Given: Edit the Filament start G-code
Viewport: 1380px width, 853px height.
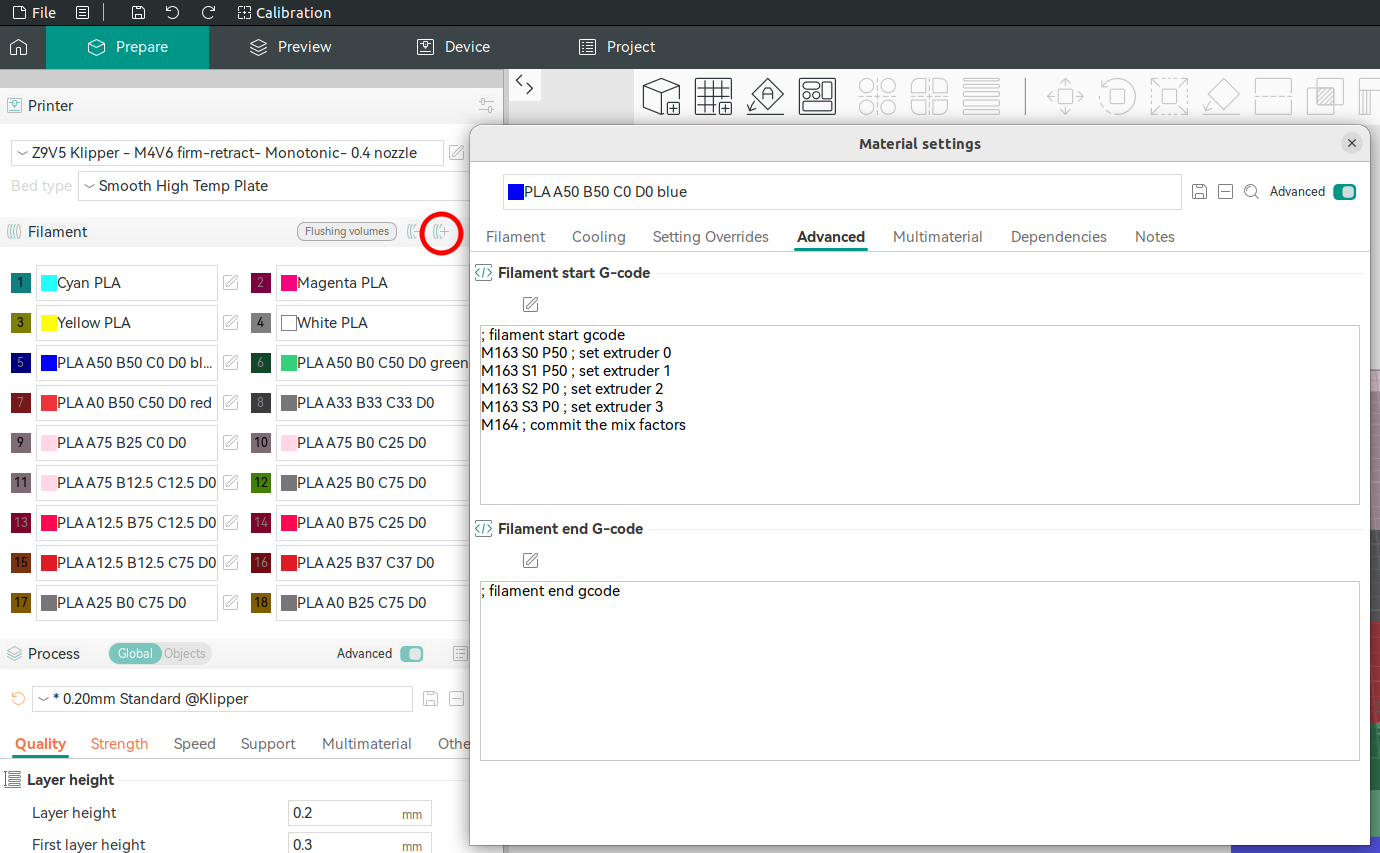Looking at the screenshot, I should pyautogui.click(x=531, y=304).
